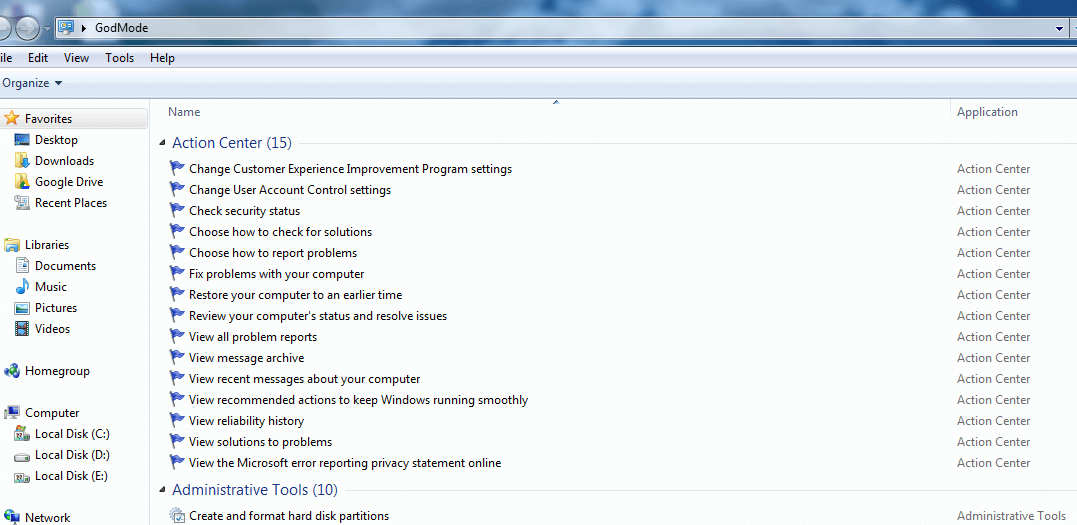Select the Computer label in the navigation pane
Image resolution: width=1077 pixels, height=525 pixels.
[x=52, y=413]
